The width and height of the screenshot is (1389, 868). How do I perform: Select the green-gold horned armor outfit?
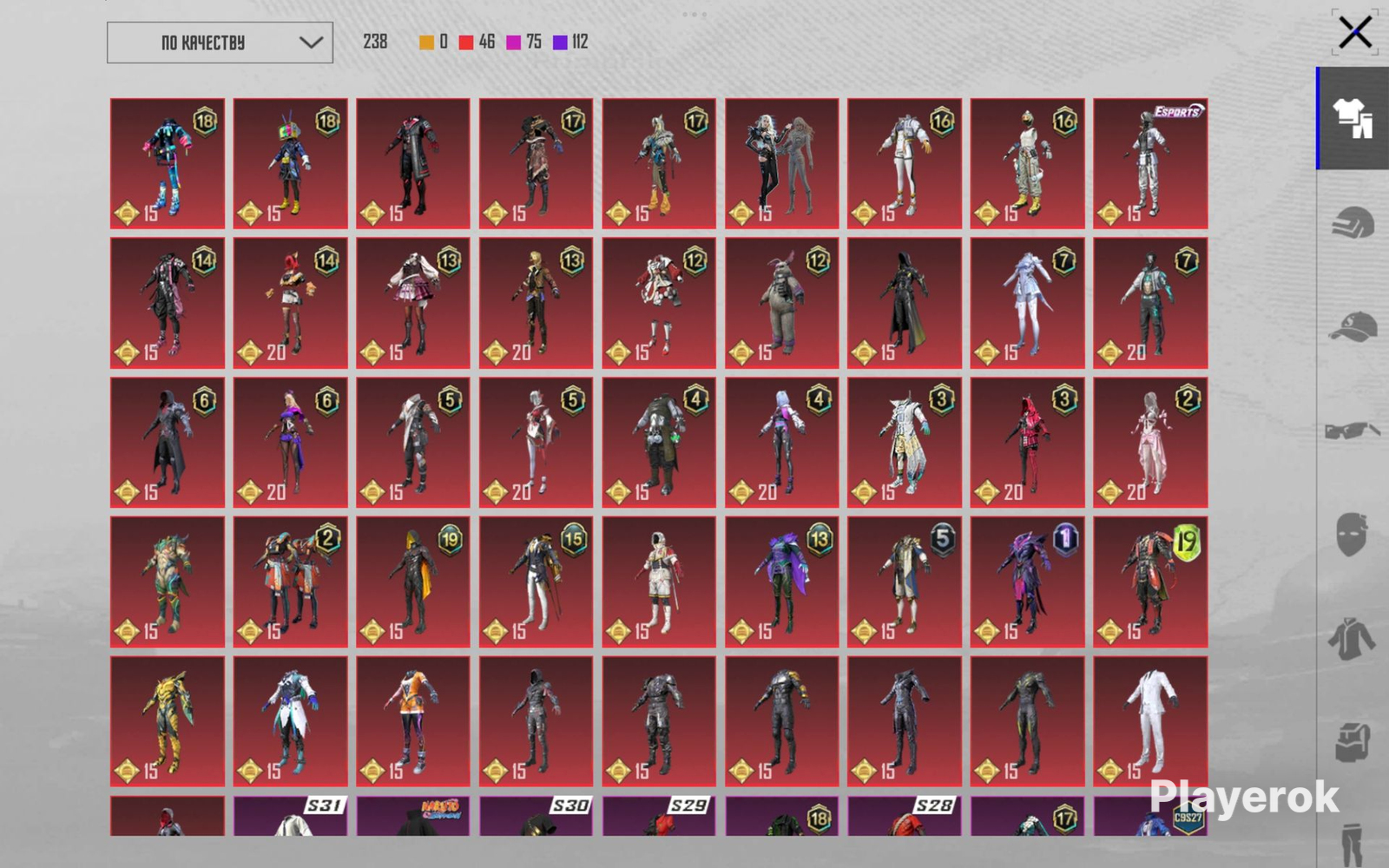pyautogui.click(x=168, y=582)
